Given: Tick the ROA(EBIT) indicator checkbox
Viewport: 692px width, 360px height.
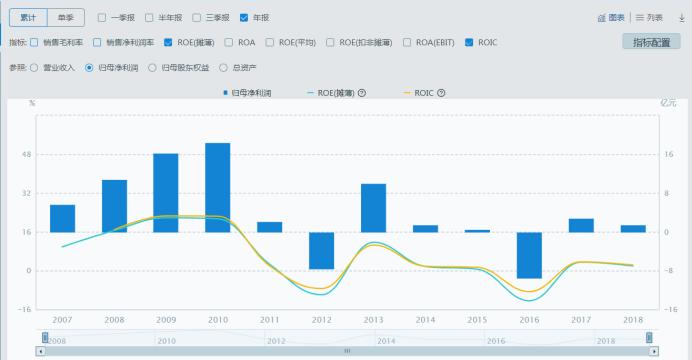Looking at the screenshot, I should pyautogui.click(x=407, y=42).
